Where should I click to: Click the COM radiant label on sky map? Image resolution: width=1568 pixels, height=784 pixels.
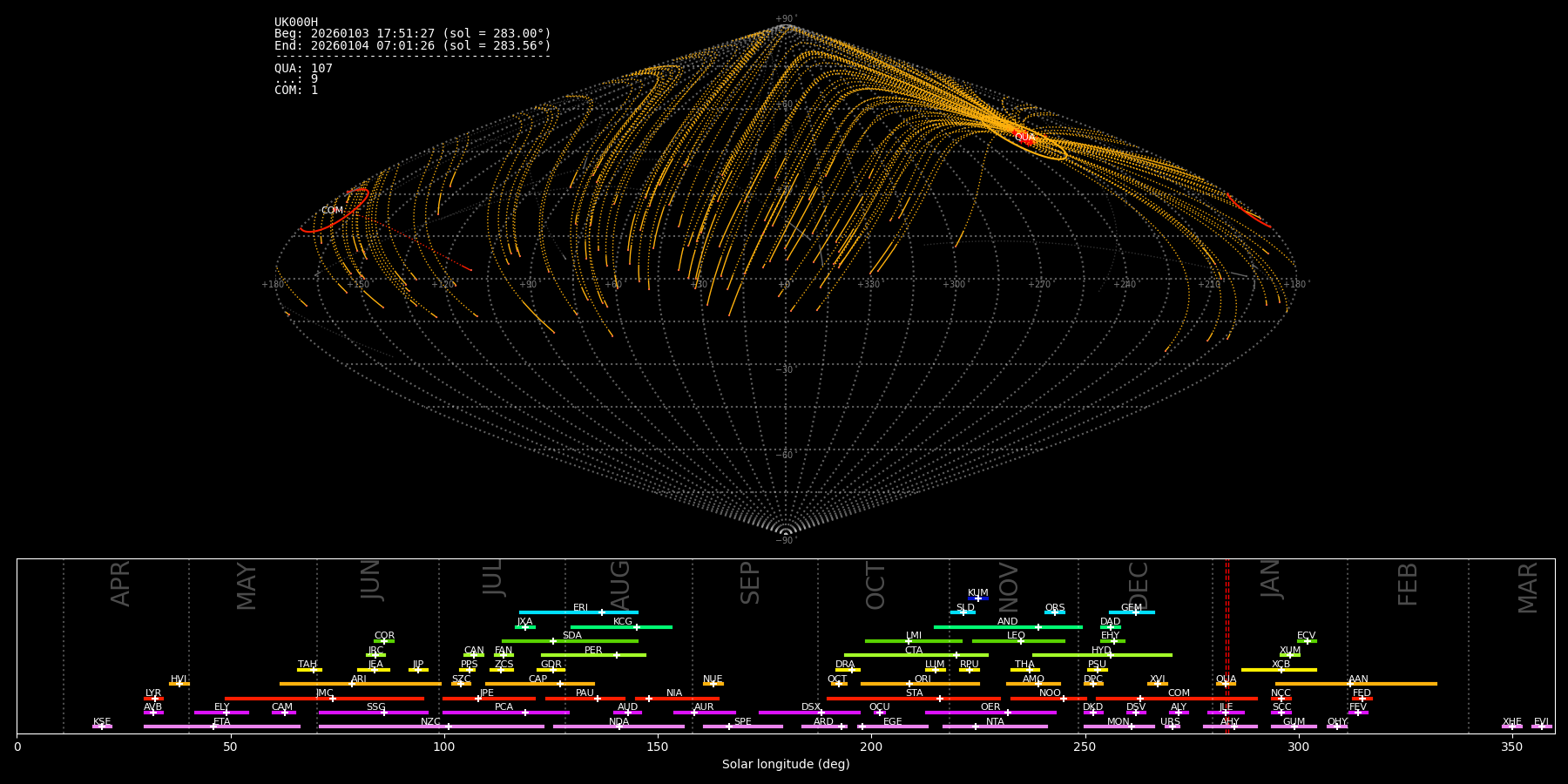(x=332, y=210)
